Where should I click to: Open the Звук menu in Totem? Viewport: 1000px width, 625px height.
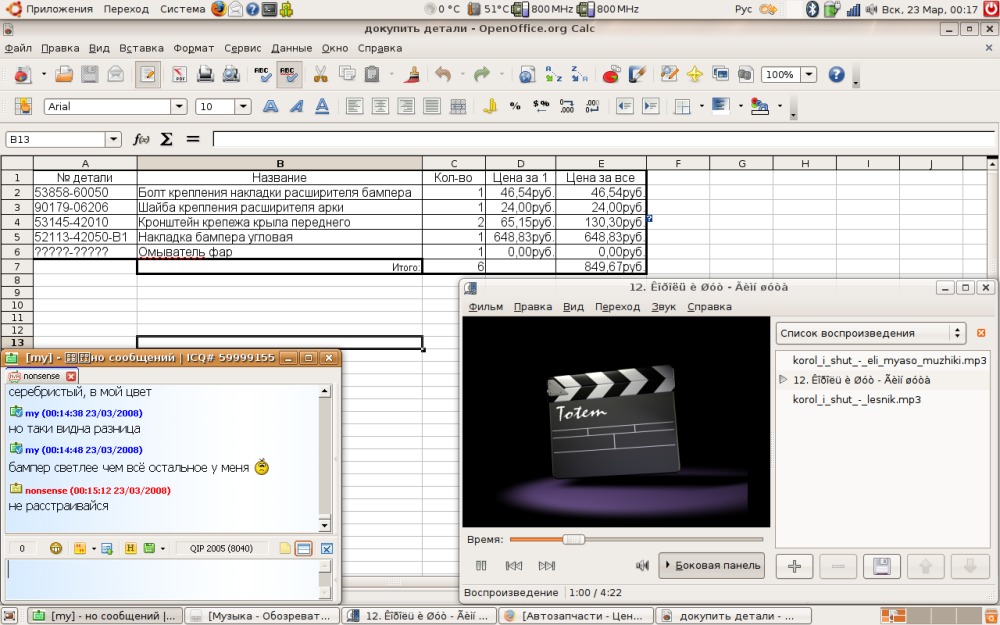[x=663, y=307]
